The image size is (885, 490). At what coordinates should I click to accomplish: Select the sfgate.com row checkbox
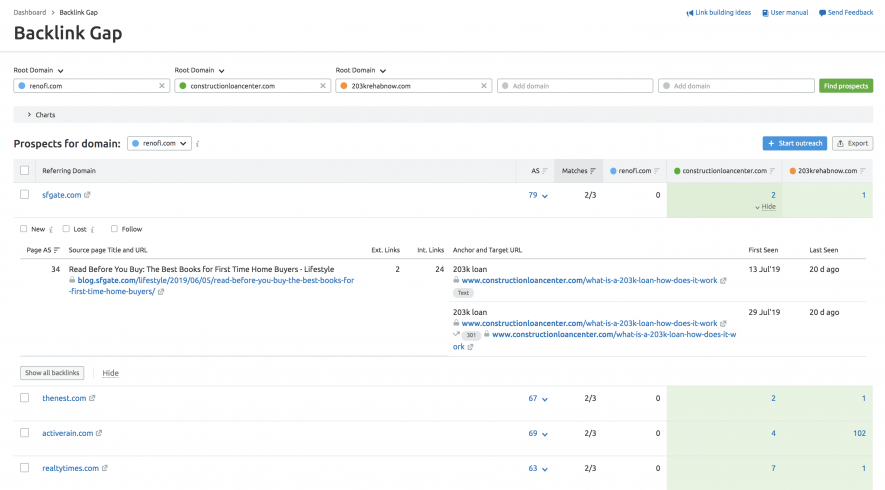point(24,194)
